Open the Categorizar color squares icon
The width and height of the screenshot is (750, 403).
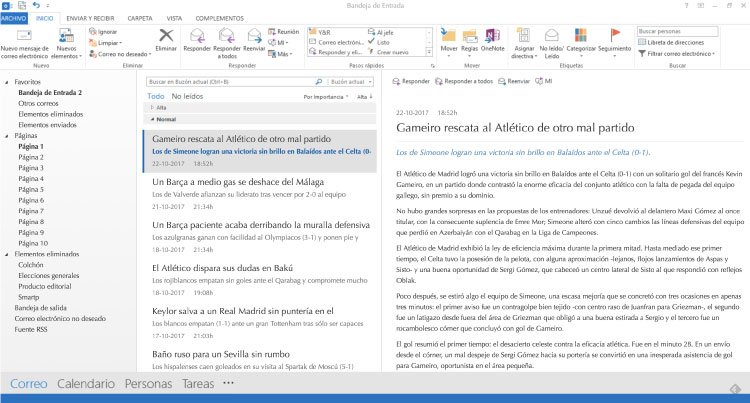pos(581,35)
